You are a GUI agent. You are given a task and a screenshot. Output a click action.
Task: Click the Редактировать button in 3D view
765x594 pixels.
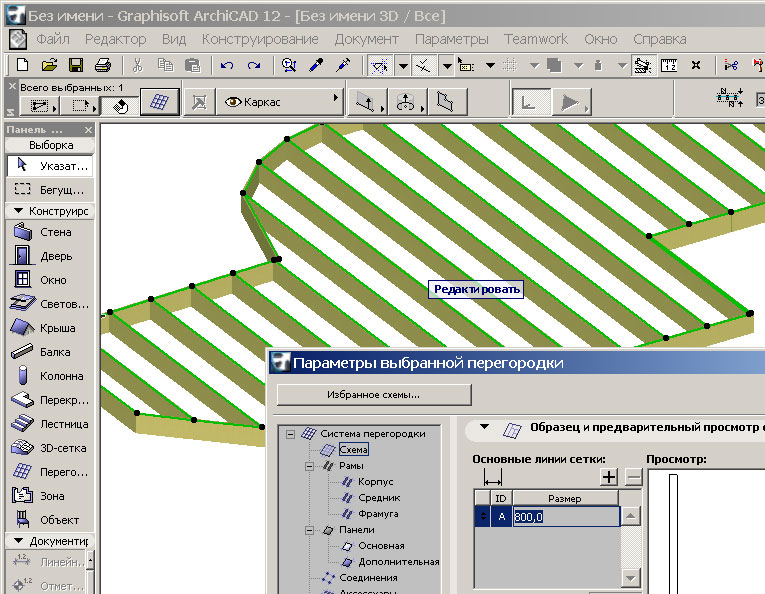point(476,290)
